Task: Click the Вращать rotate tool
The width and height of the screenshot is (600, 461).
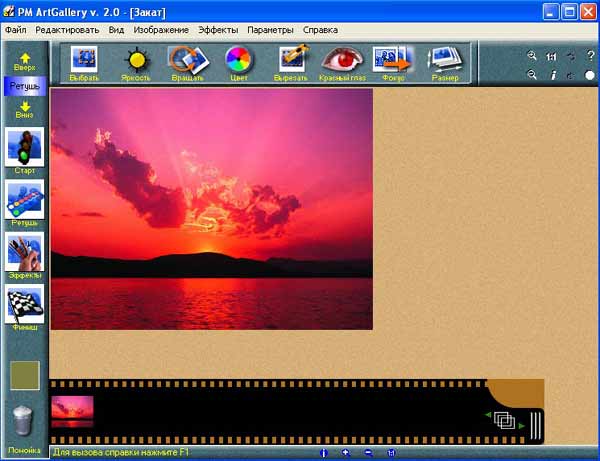Action: pyautogui.click(x=185, y=62)
